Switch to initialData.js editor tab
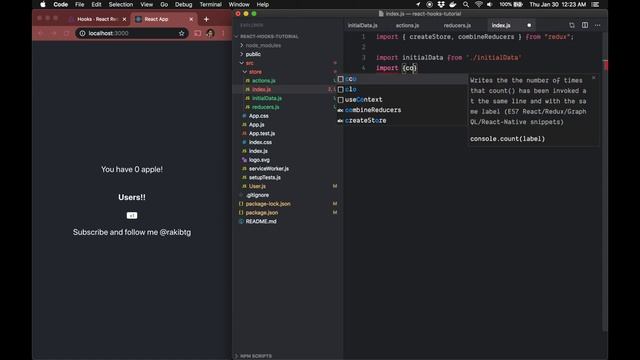This screenshot has height=360, width=640. tap(362, 25)
